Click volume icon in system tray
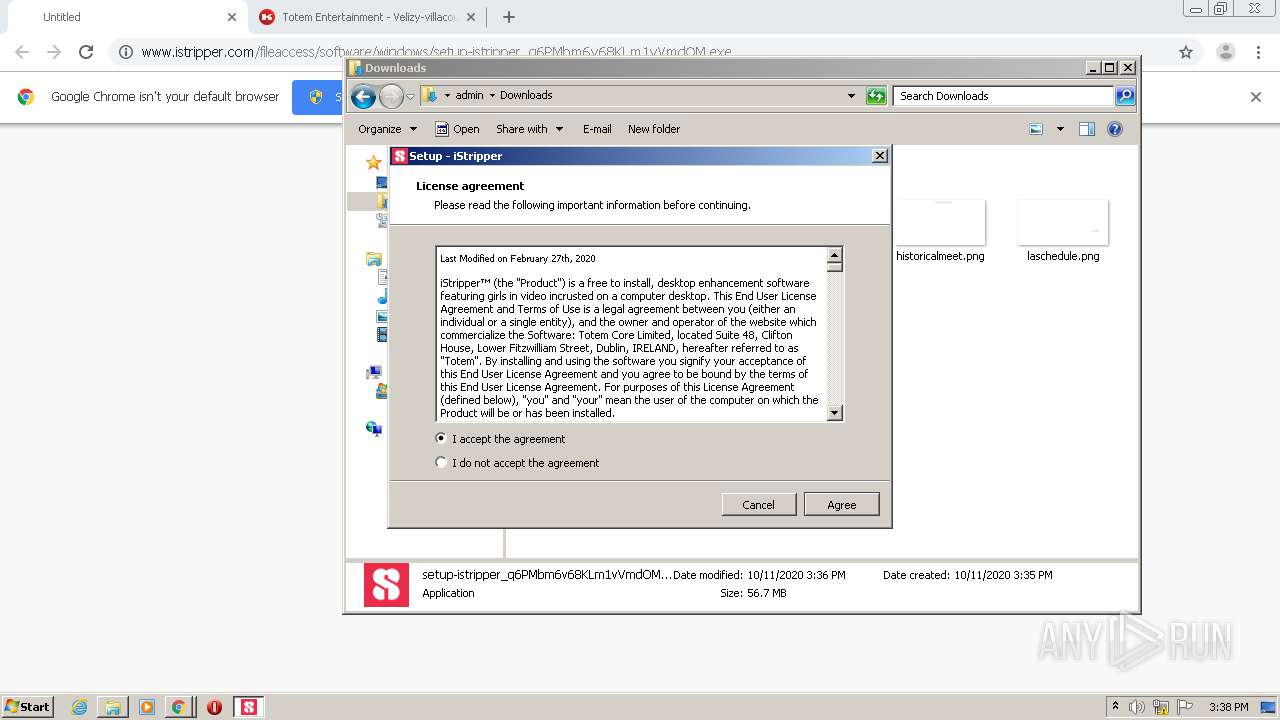The height and width of the screenshot is (720, 1280). [x=1137, y=707]
